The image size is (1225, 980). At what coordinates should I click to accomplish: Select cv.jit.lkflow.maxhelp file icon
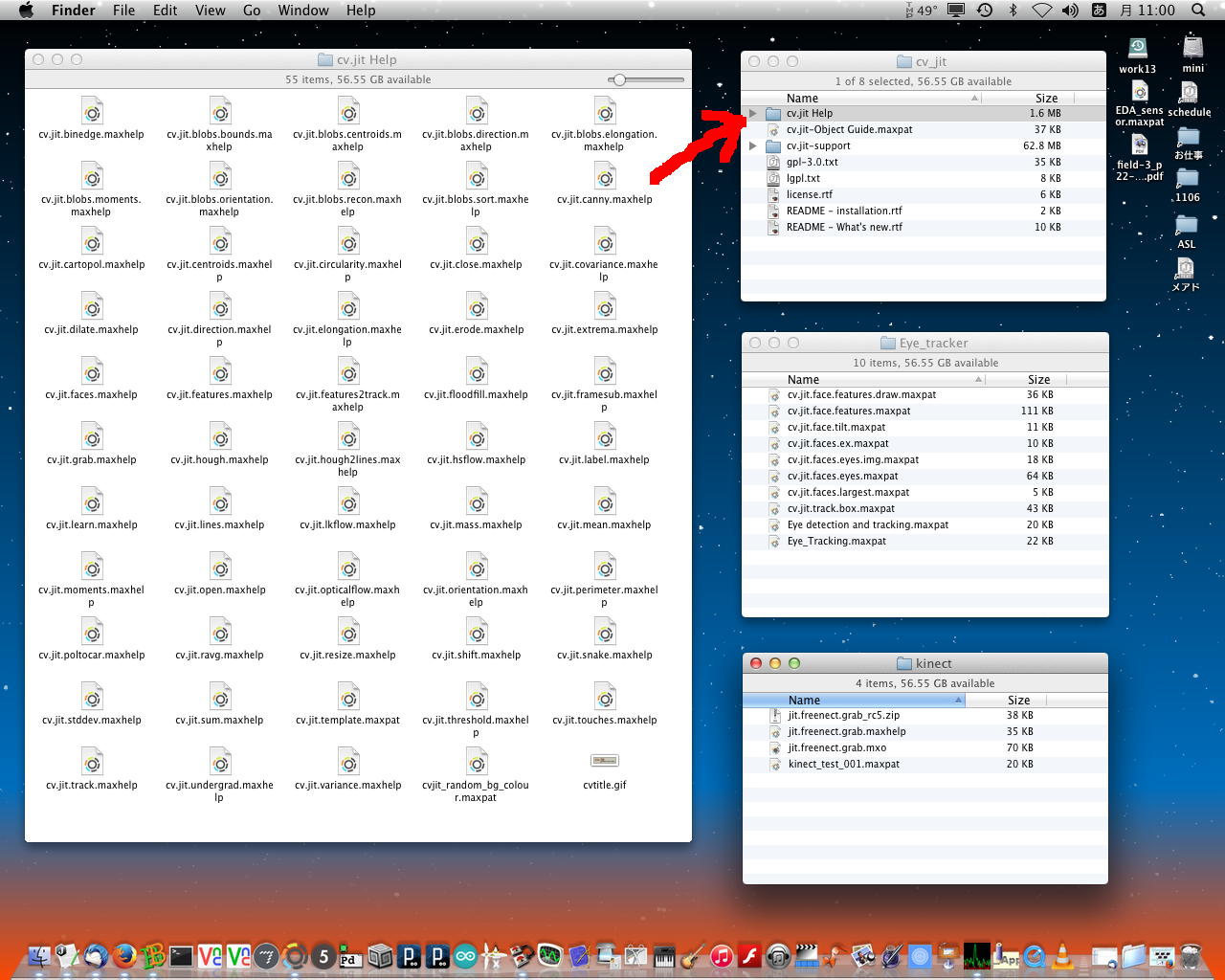tap(348, 502)
